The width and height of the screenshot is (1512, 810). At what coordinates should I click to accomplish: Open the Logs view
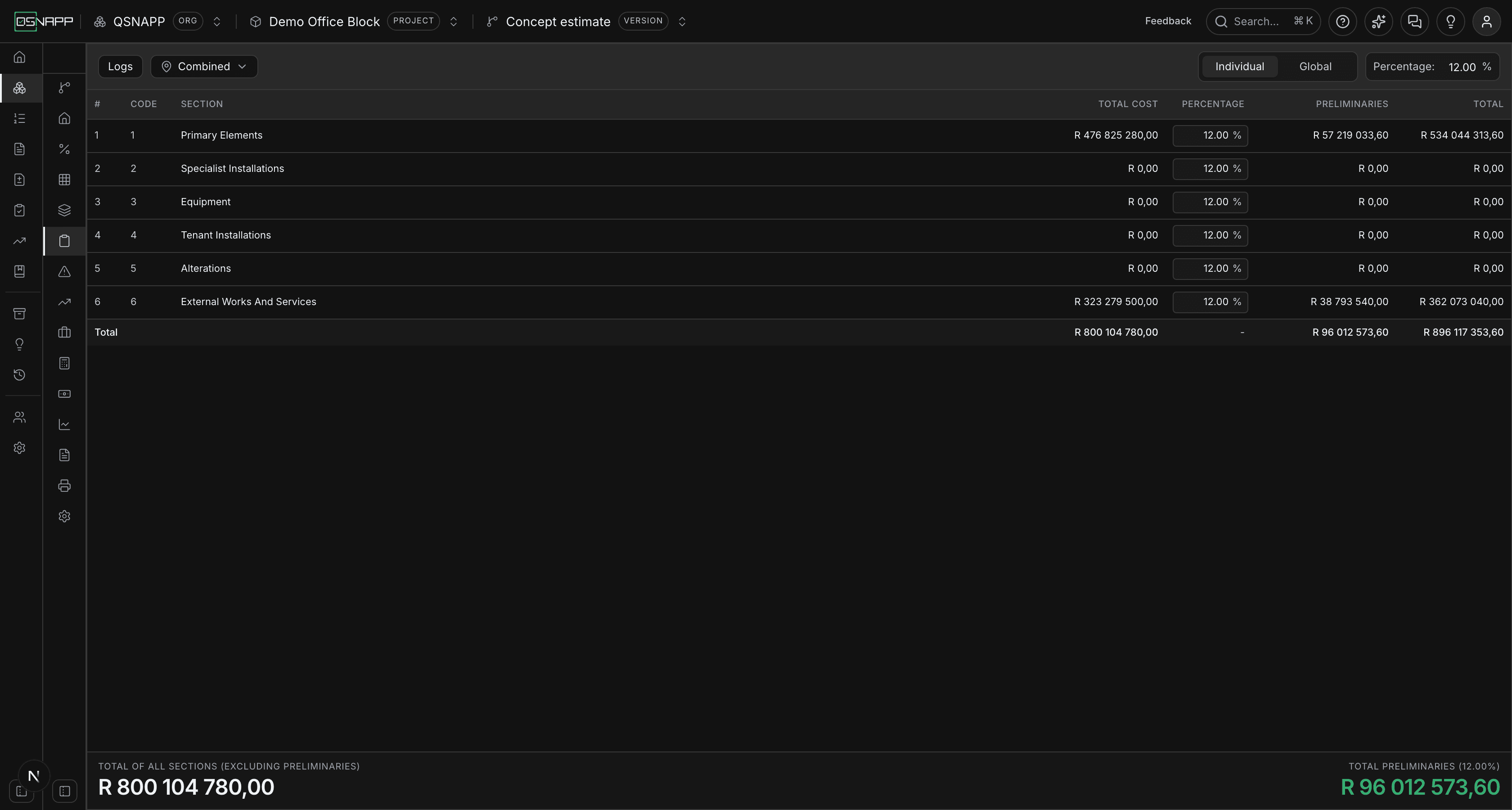point(120,66)
